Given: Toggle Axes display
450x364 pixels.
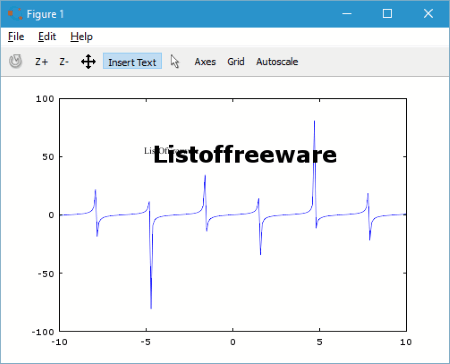Looking at the screenshot, I should 205,62.
